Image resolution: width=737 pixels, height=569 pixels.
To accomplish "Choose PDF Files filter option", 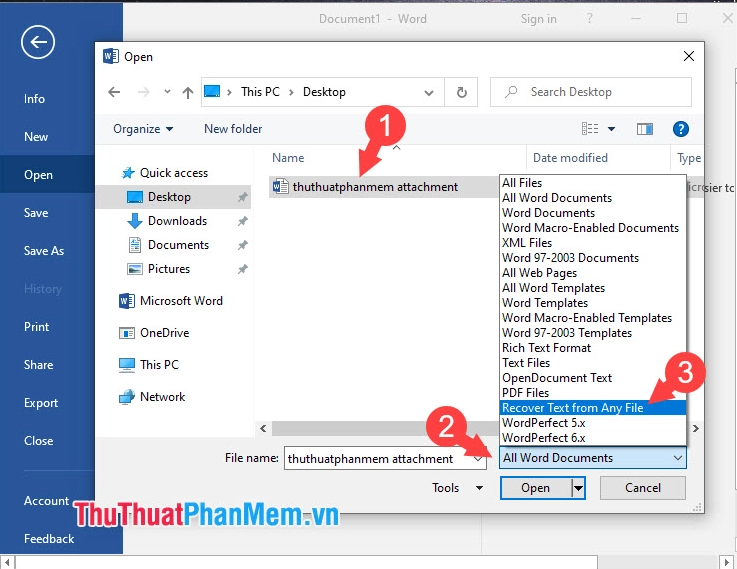I will [x=592, y=393].
